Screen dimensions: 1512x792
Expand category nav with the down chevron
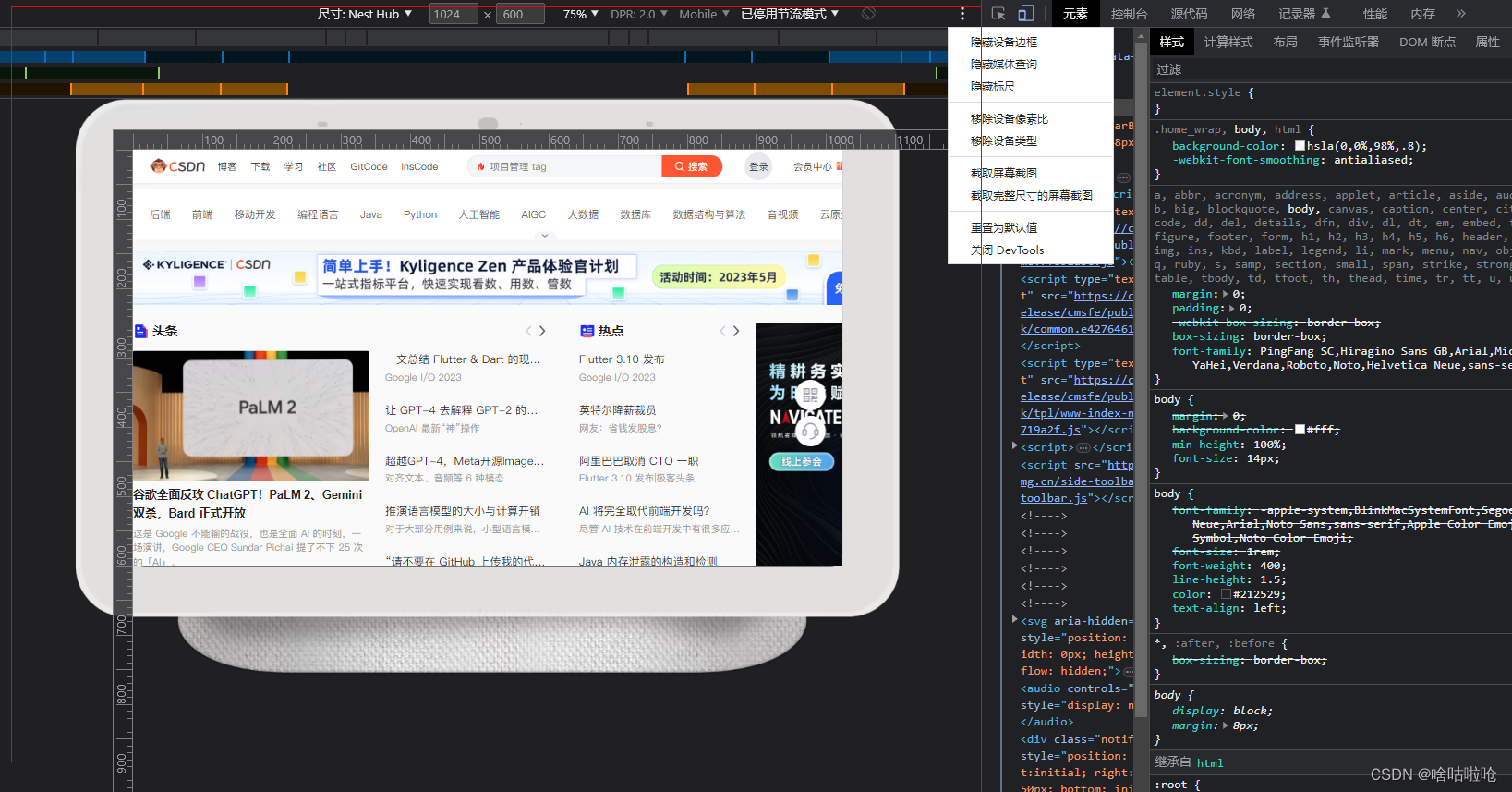[545, 235]
